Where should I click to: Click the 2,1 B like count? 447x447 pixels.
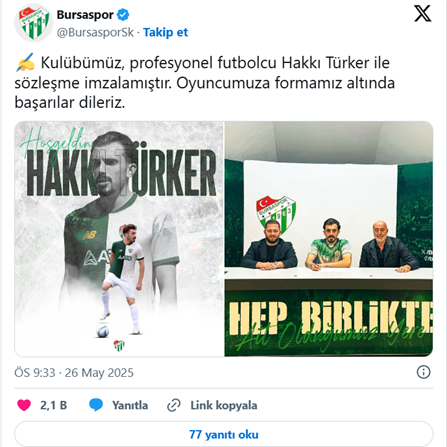[x=54, y=405]
